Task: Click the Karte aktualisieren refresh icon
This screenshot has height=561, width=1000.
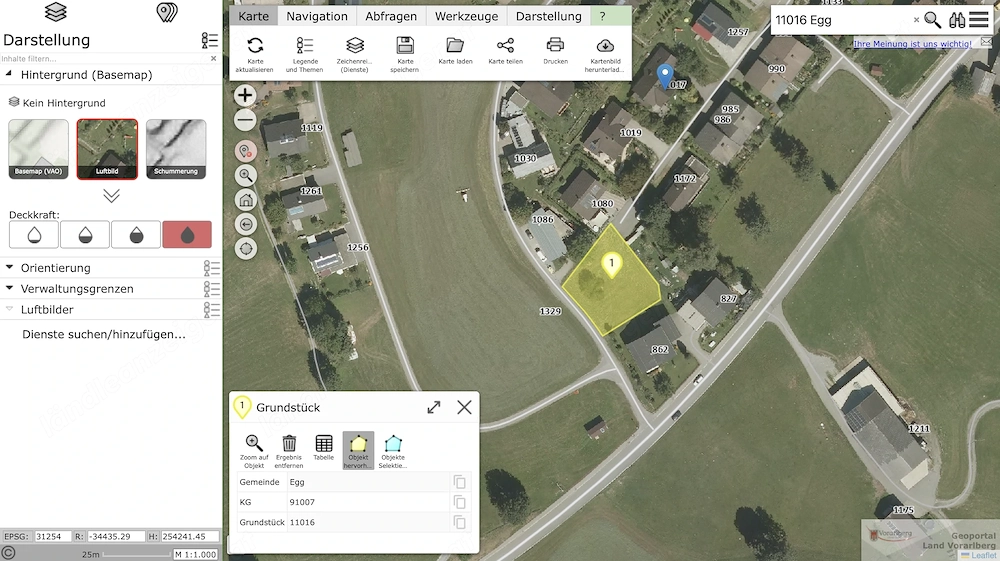Action: point(255,46)
